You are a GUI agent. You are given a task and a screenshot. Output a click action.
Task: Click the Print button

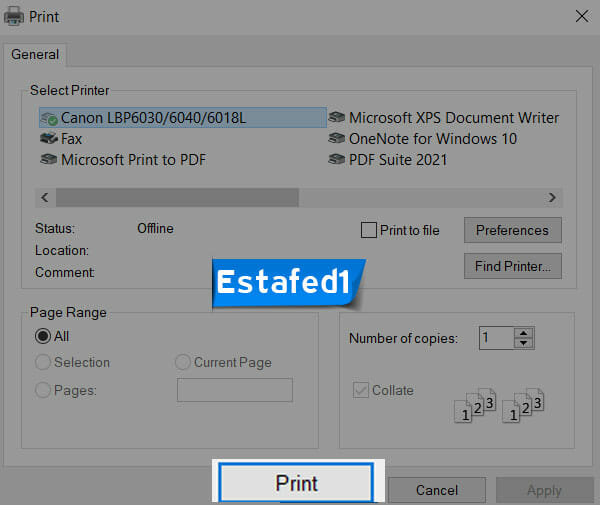296,483
